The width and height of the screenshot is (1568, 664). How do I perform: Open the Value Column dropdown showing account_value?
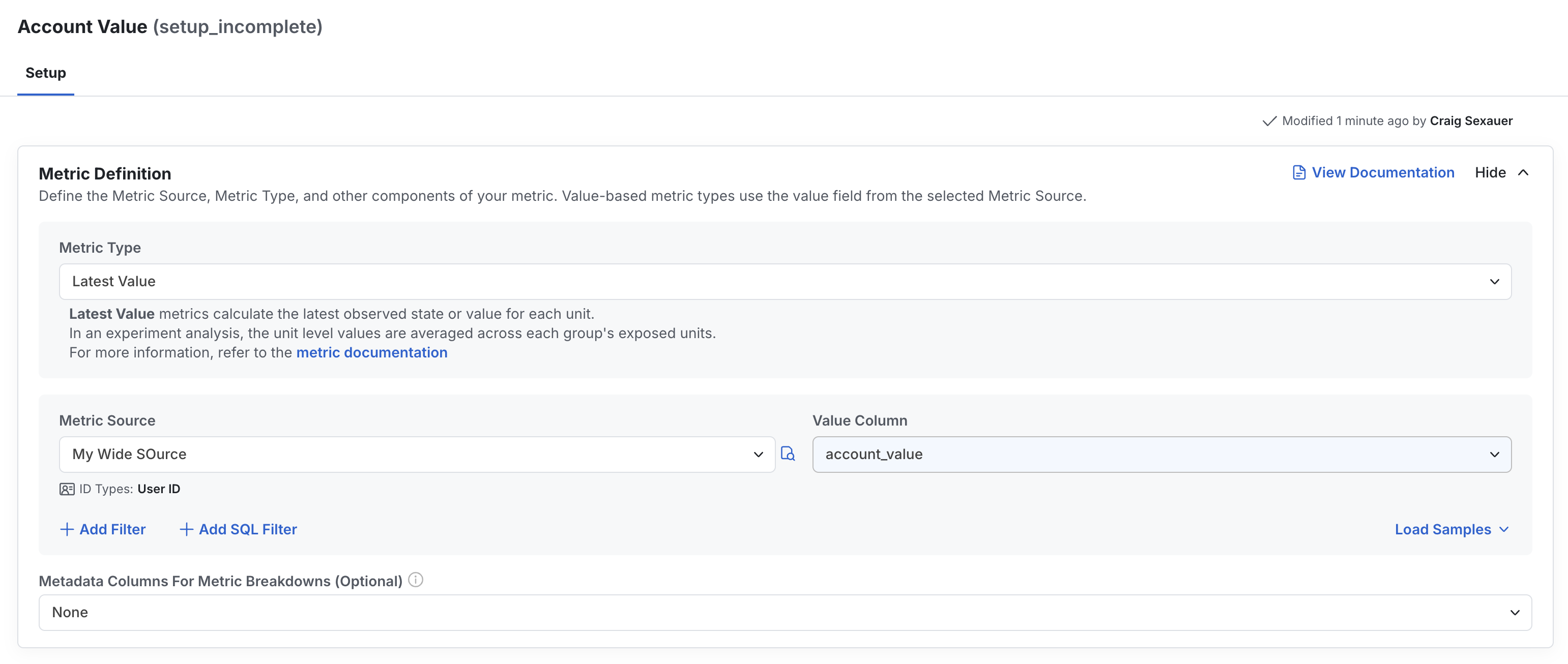1162,454
